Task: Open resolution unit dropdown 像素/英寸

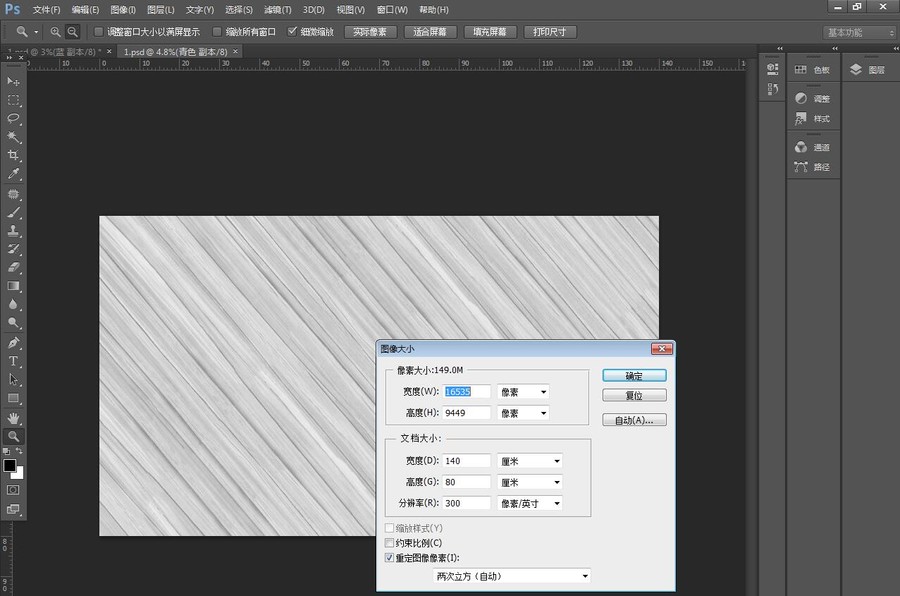Action: (x=530, y=504)
